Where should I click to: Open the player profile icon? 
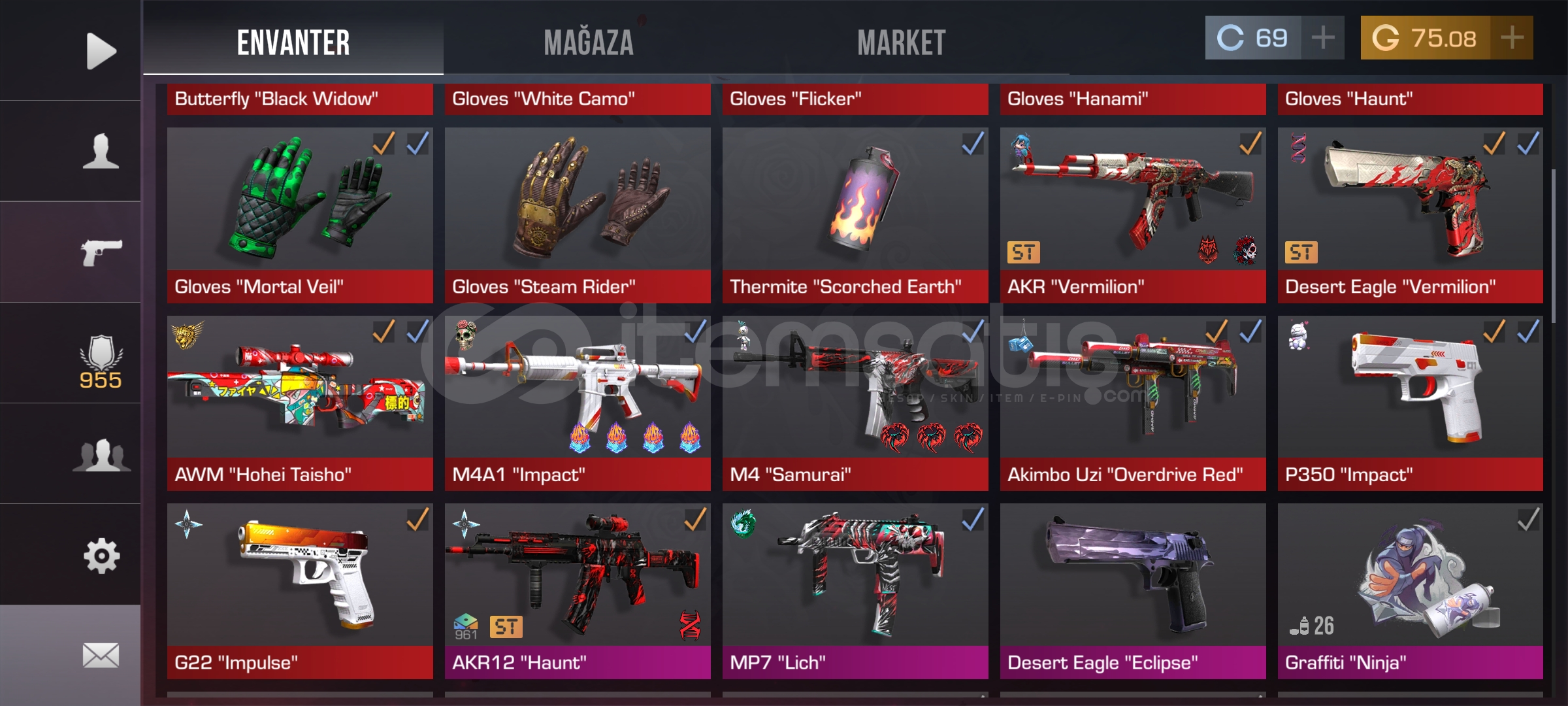pyautogui.click(x=101, y=151)
